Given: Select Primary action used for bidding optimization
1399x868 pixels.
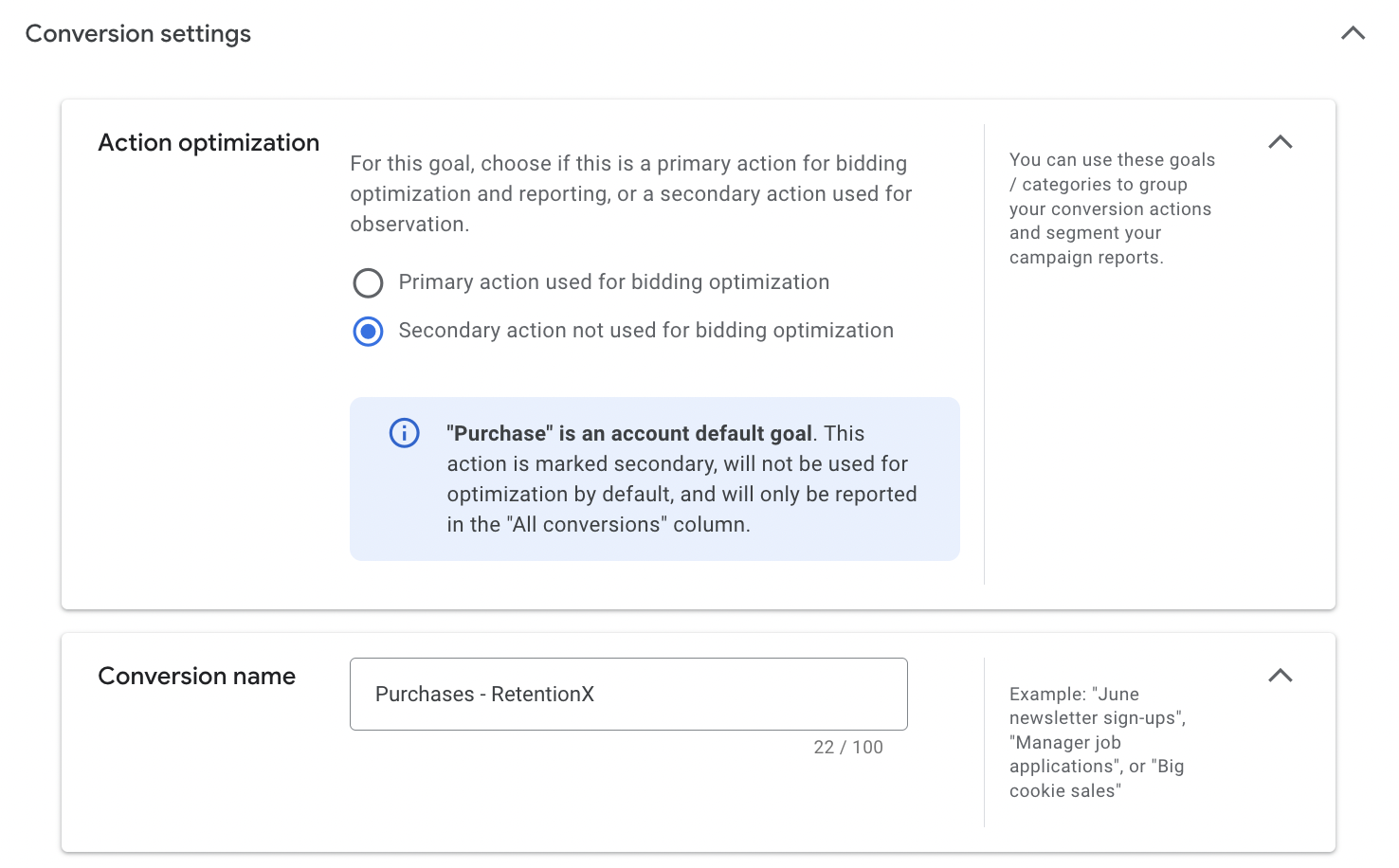Looking at the screenshot, I should pyautogui.click(x=368, y=282).
